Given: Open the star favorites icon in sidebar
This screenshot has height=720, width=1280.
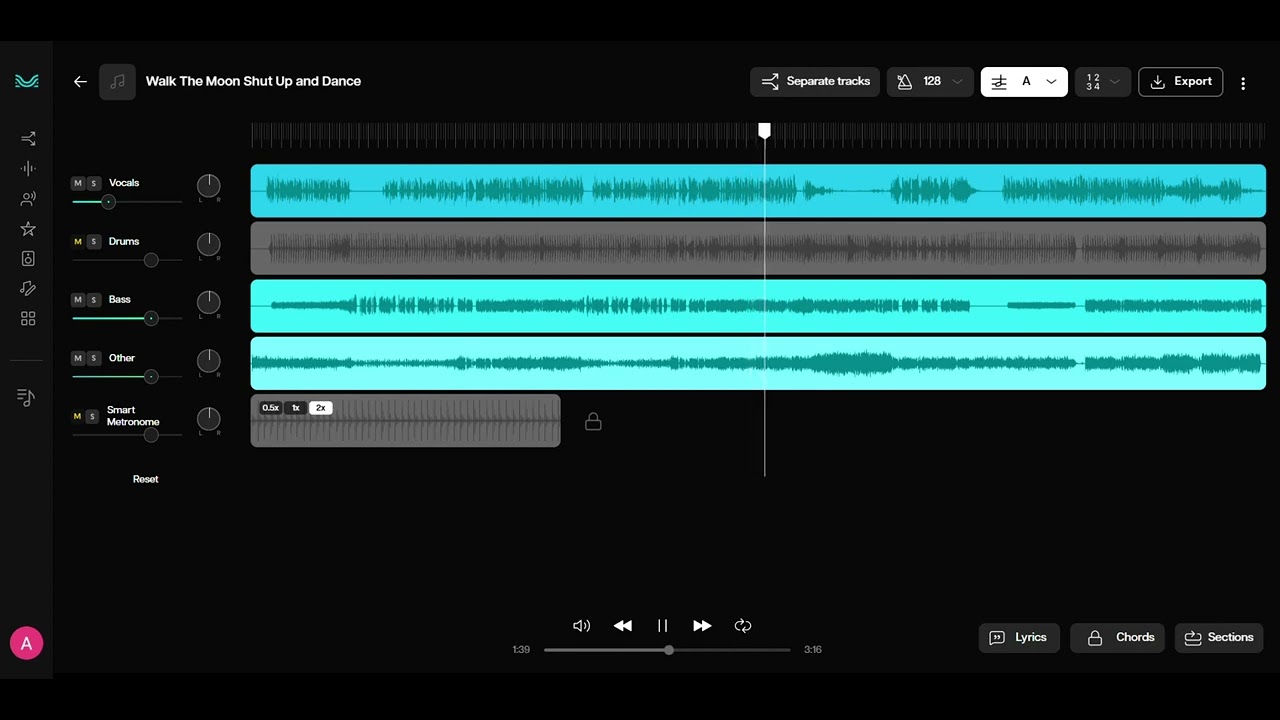Looking at the screenshot, I should [28, 229].
